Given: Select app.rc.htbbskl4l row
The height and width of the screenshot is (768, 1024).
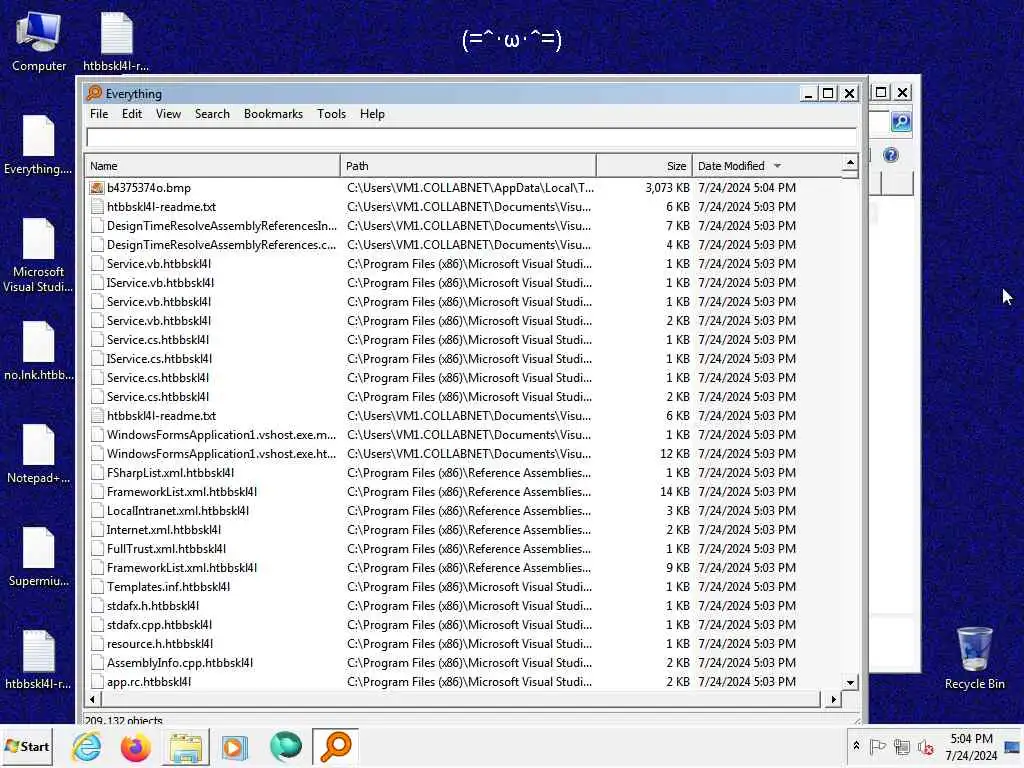Looking at the screenshot, I should coord(464,682).
